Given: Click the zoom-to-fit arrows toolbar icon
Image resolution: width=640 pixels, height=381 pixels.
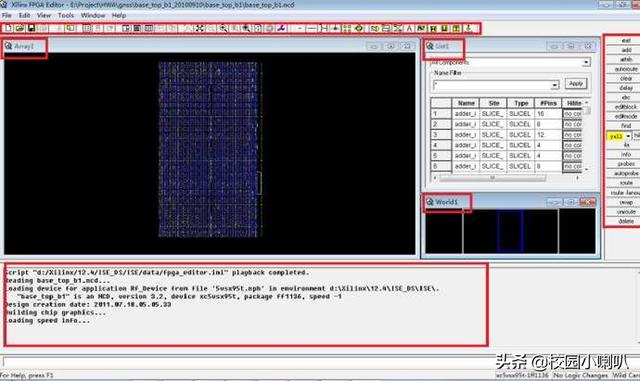Looking at the screenshot, I should pos(200,28).
